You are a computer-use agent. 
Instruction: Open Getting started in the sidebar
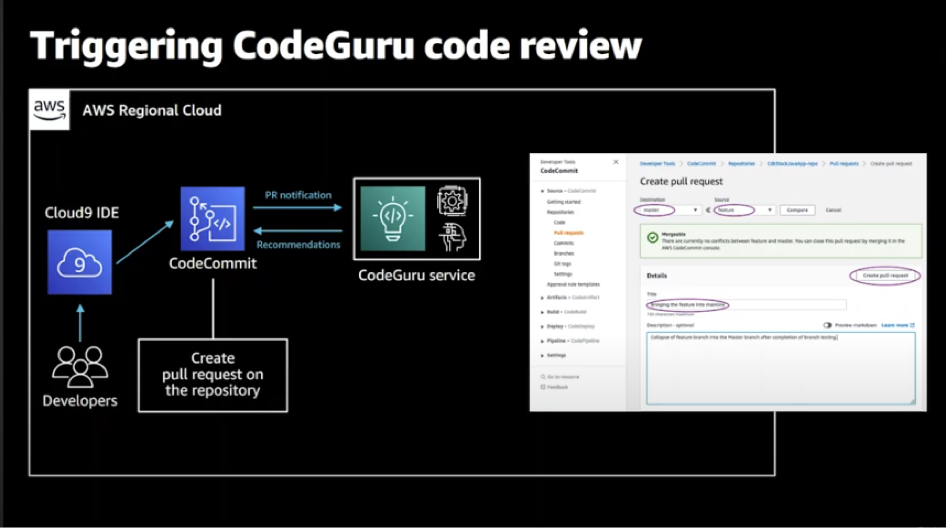[x=563, y=202]
